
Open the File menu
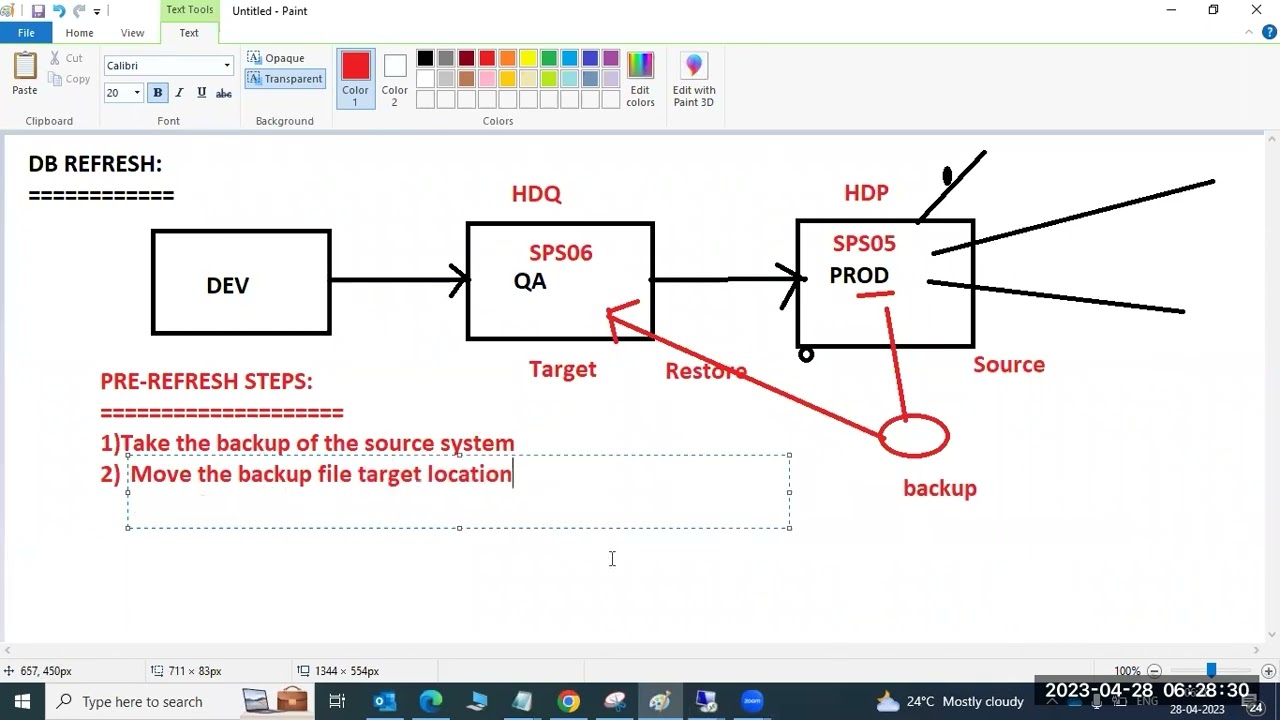(26, 33)
